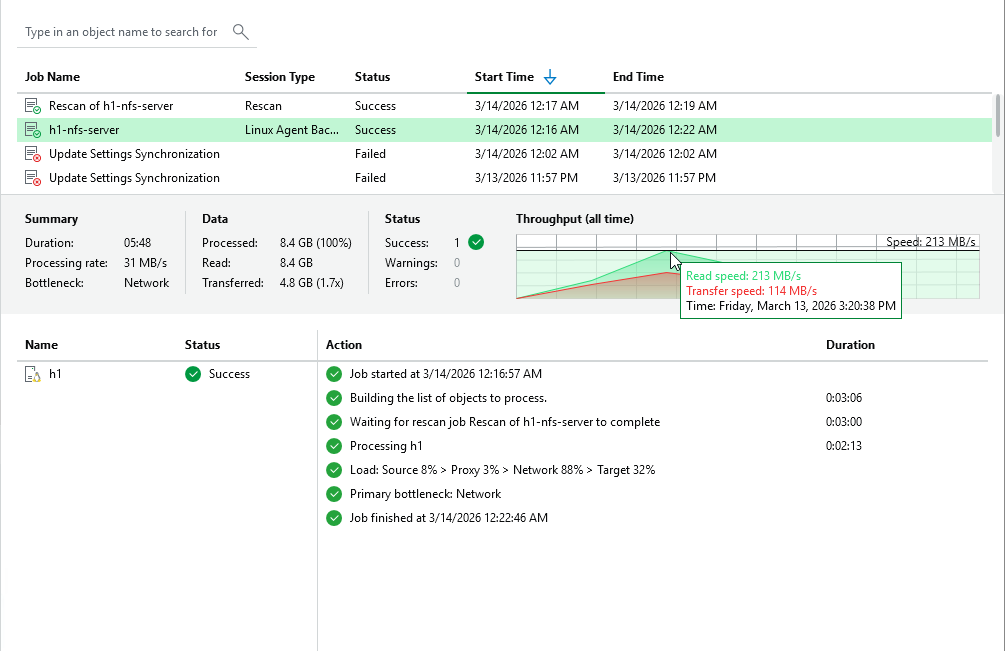Click the h1 machine icon
This screenshot has height=651, width=1005.
pyautogui.click(x=33, y=374)
